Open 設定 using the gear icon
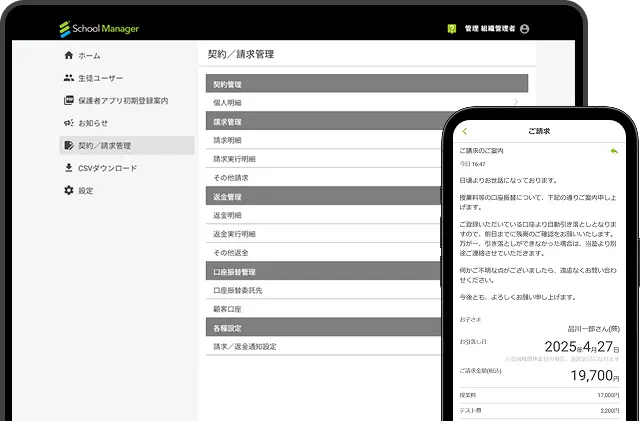This screenshot has width=640, height=421. [x=68, y=190]
